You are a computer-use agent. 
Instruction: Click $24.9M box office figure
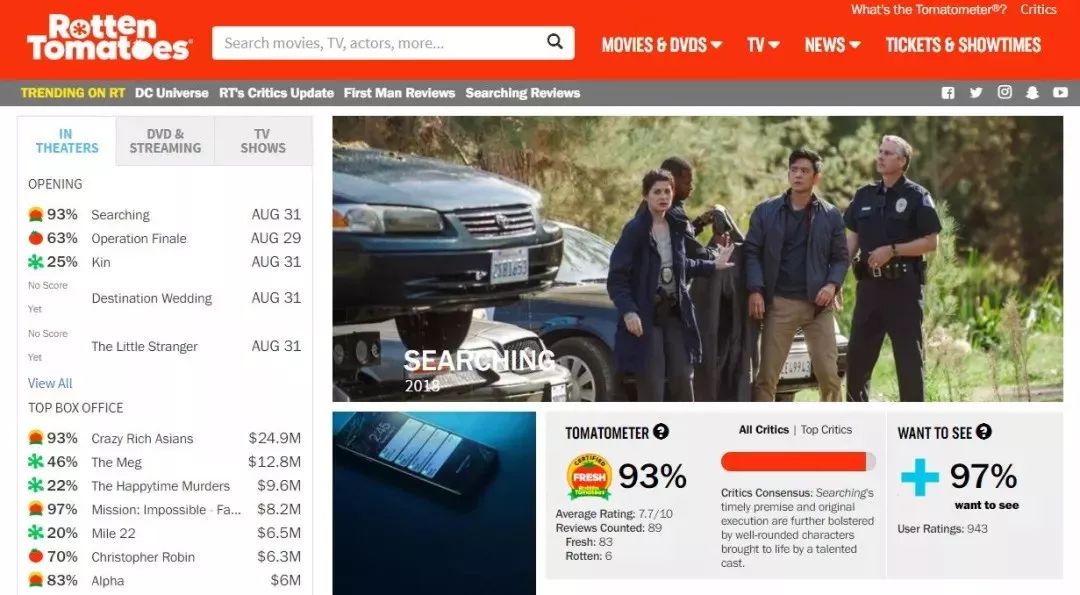[274, 438]
